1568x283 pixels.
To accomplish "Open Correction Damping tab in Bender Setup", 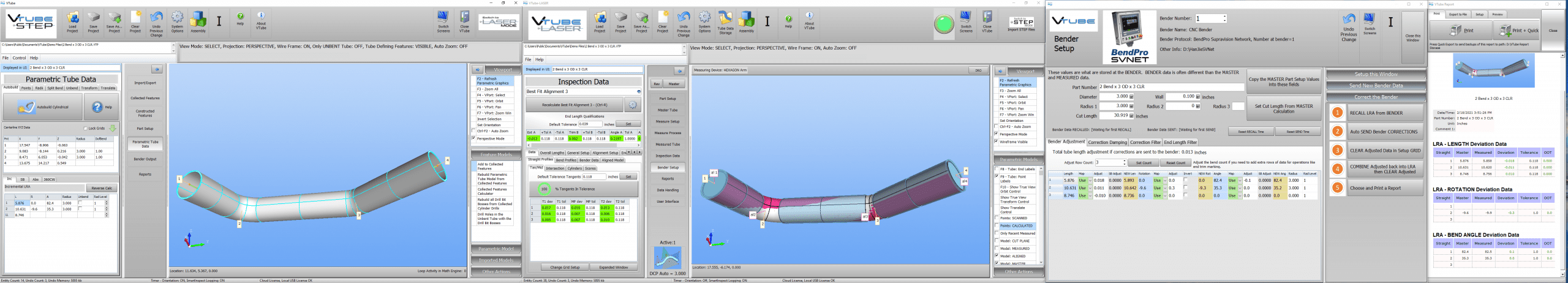I will [x=1107, y=142].
